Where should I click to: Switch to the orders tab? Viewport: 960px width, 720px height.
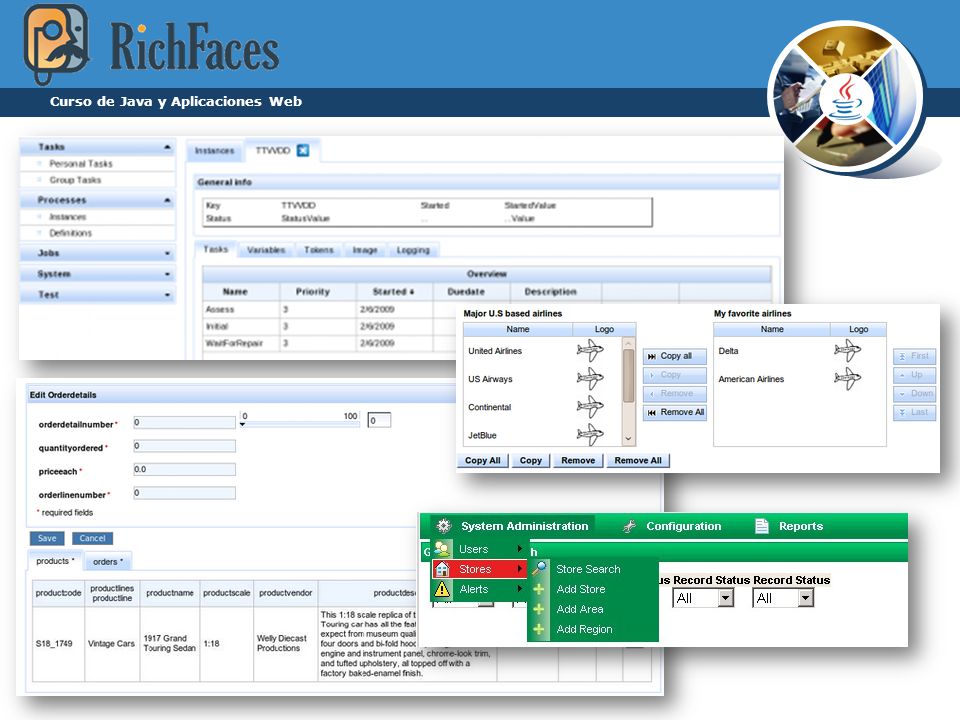pyautogui.click(x=108, y=561)
